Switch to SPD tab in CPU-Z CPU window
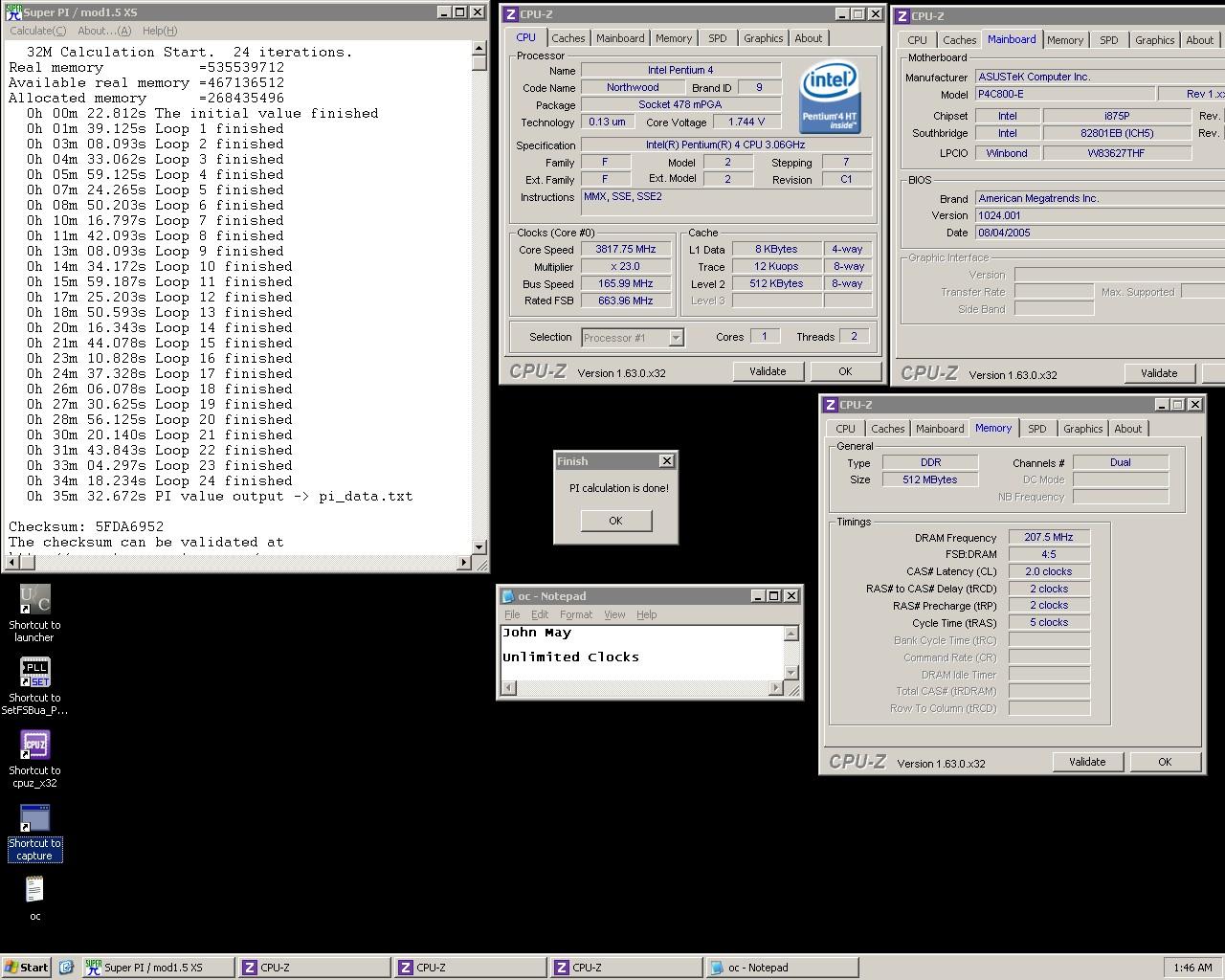The width and height of the screenshot is (1225, 980). [718, 38]
